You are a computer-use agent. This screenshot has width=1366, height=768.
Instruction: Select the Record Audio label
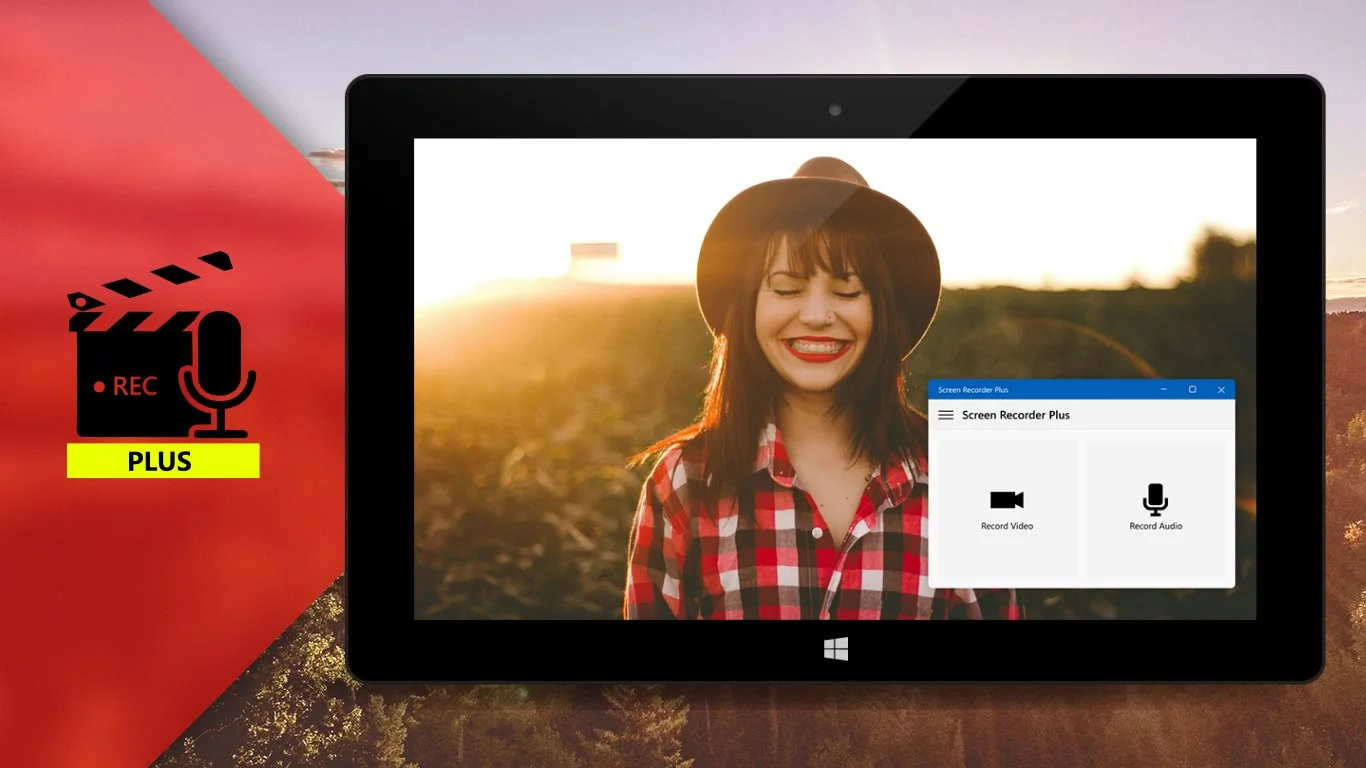pyautogui.click(x=1156, y=526)
